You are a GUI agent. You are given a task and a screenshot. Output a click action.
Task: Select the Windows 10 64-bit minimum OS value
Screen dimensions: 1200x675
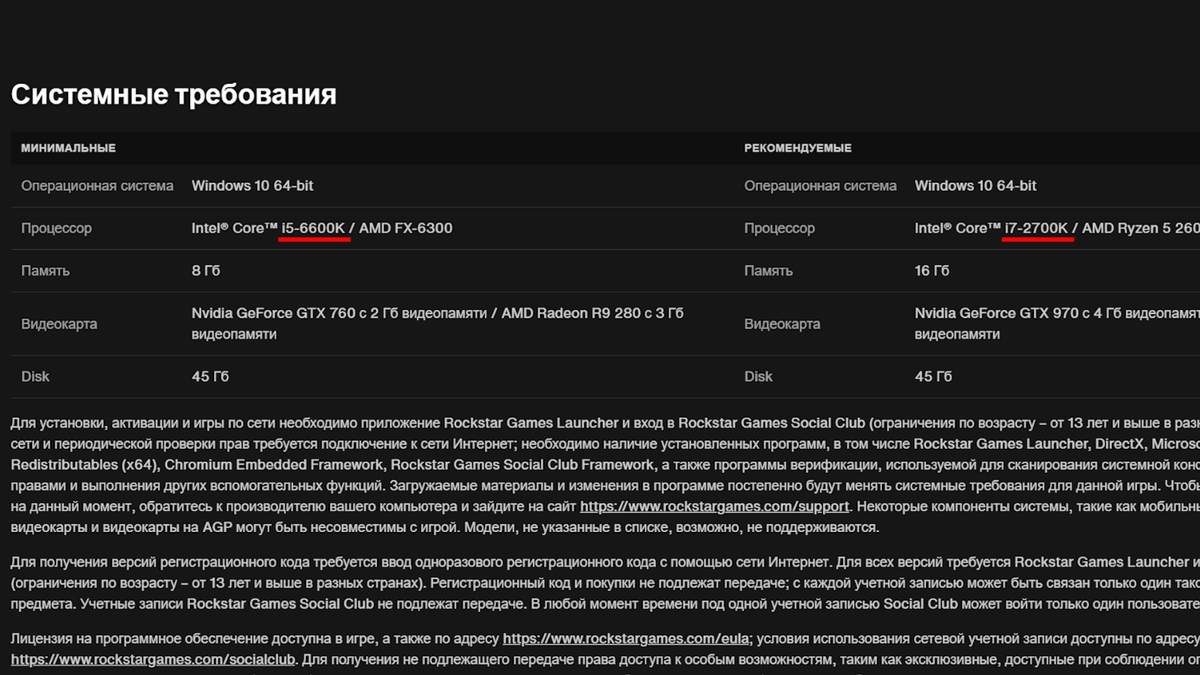point(252,185)
